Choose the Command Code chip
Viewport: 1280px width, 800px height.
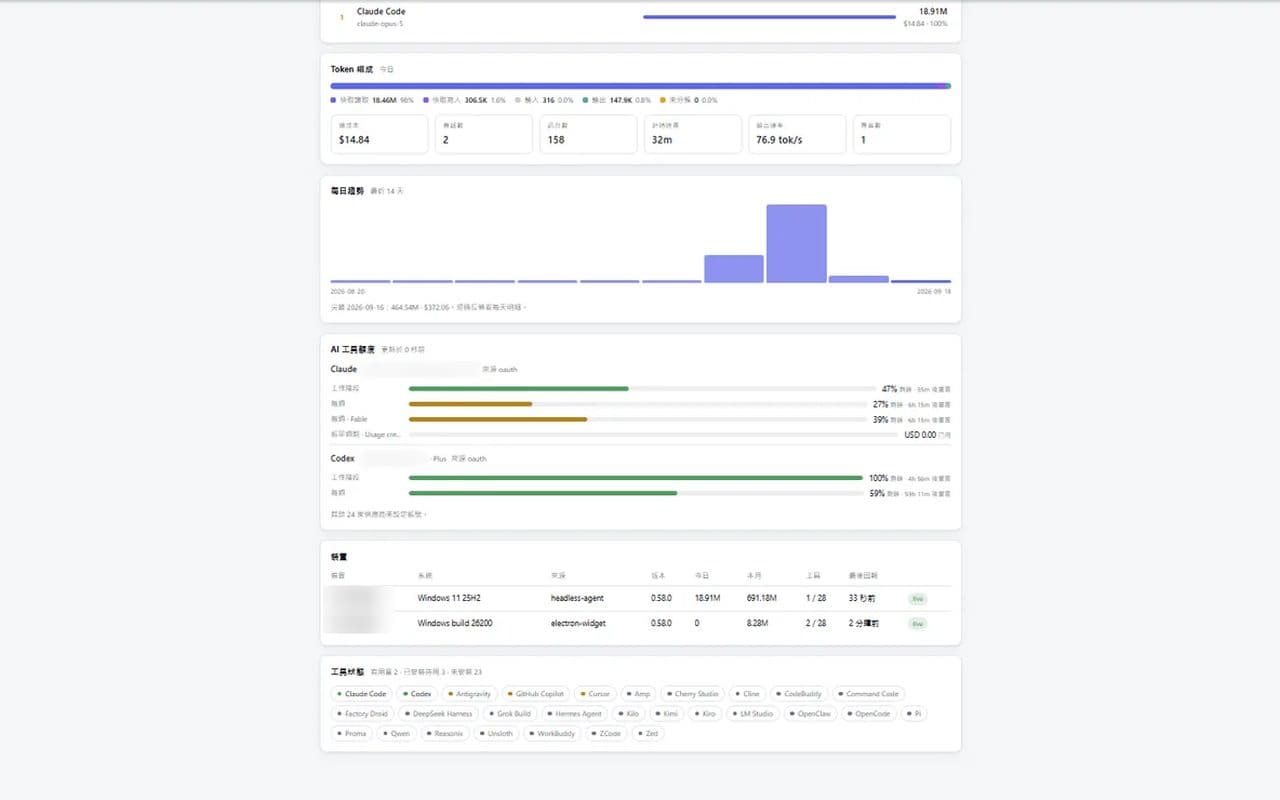(868, 693)
